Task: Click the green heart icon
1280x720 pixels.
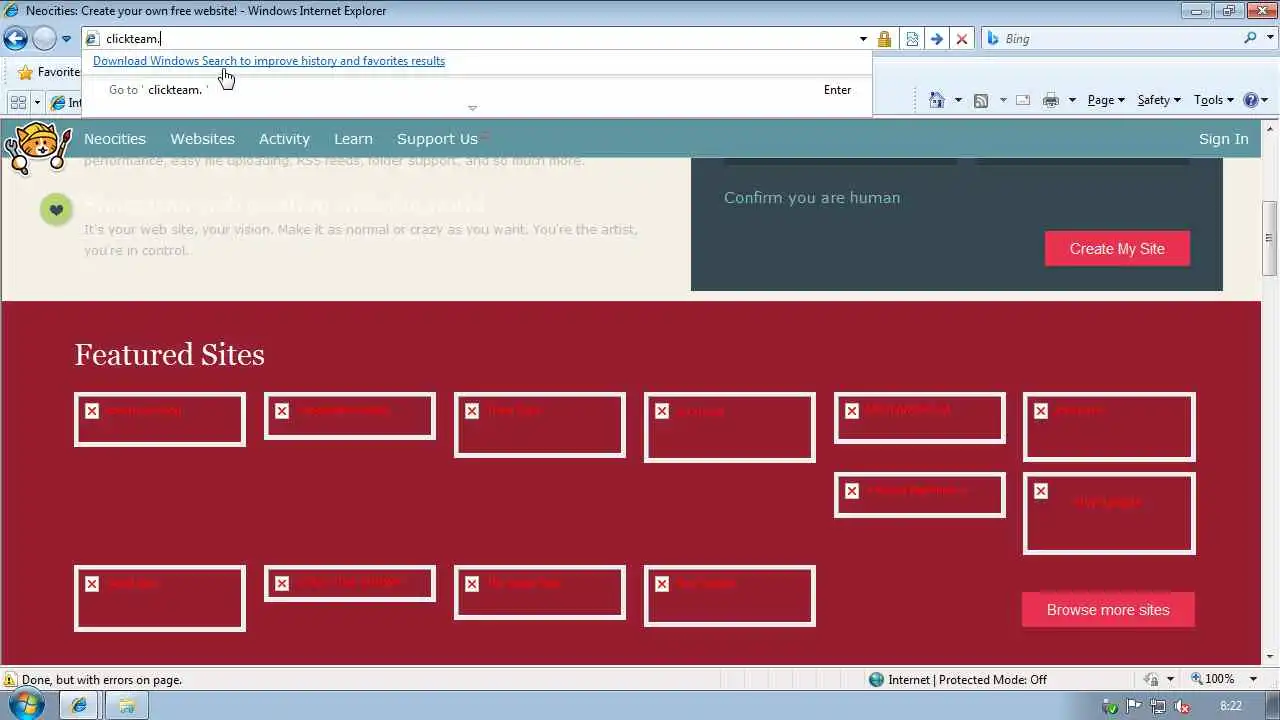Action: point(56,210)
